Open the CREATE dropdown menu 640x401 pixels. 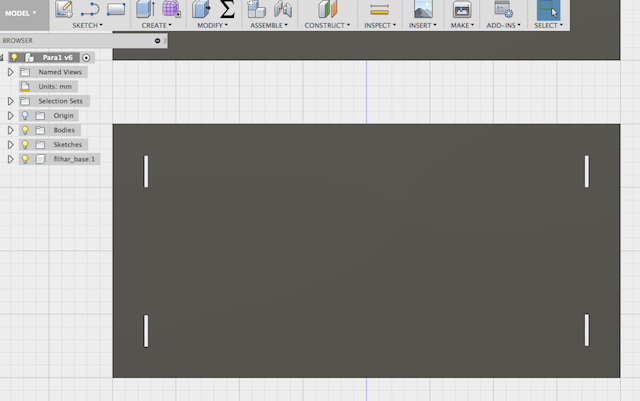pos(157,25)
